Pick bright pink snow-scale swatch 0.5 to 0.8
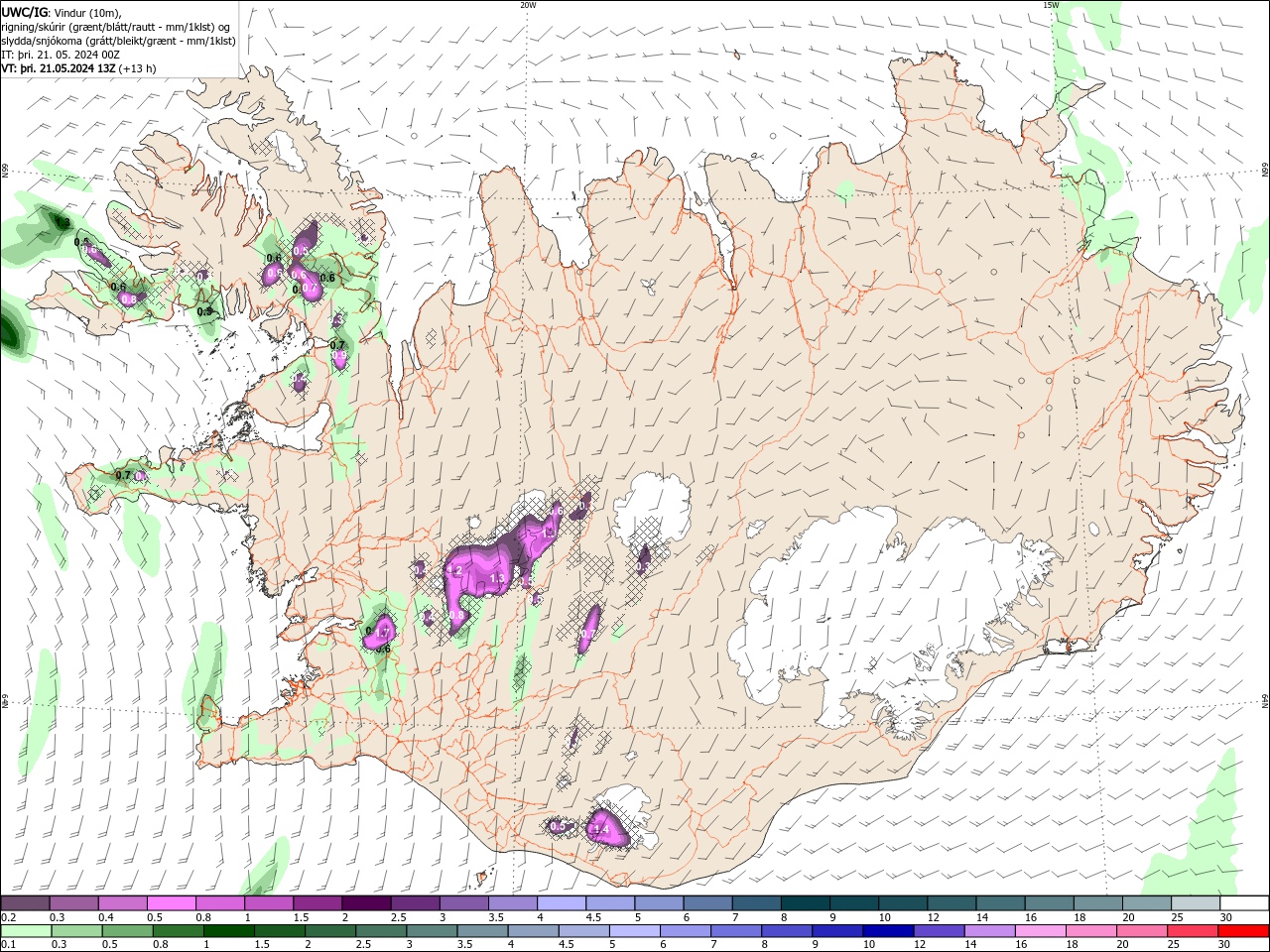The height and width of the screenshot is (952, 1270). [x=172, y=903]
